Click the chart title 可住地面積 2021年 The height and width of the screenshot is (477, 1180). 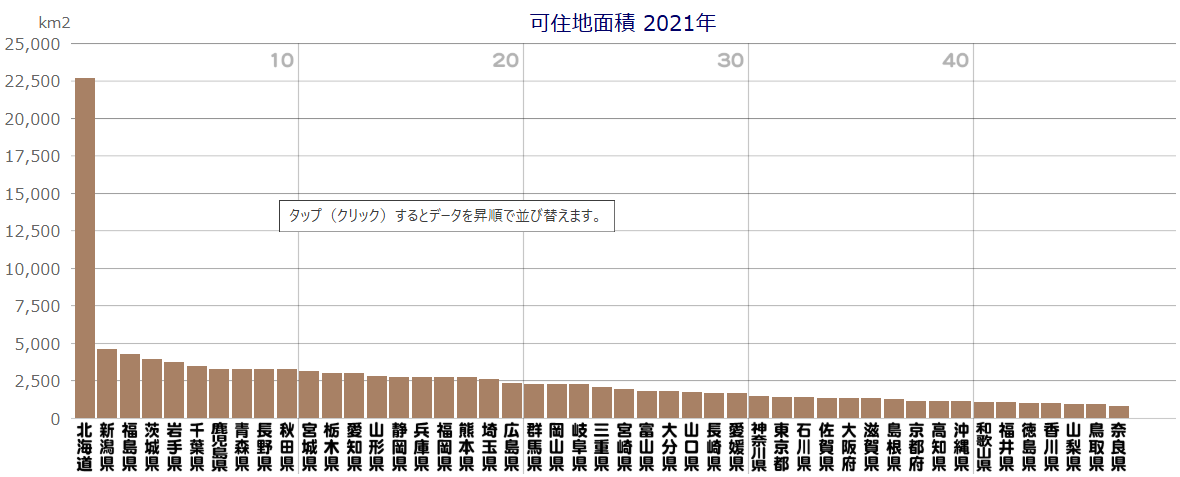pos(623,23)
